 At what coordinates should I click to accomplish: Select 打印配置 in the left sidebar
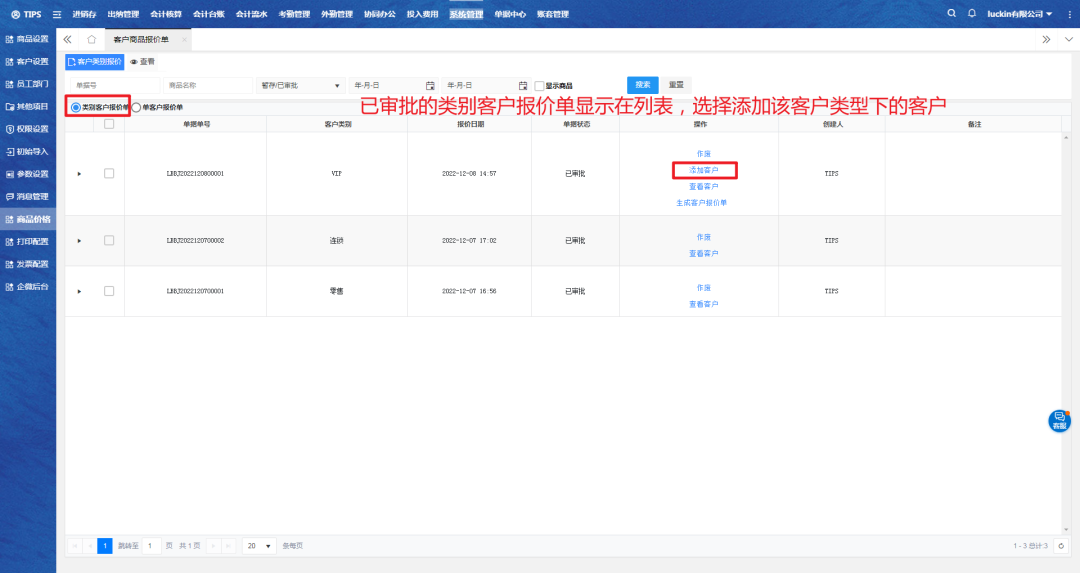28,242
